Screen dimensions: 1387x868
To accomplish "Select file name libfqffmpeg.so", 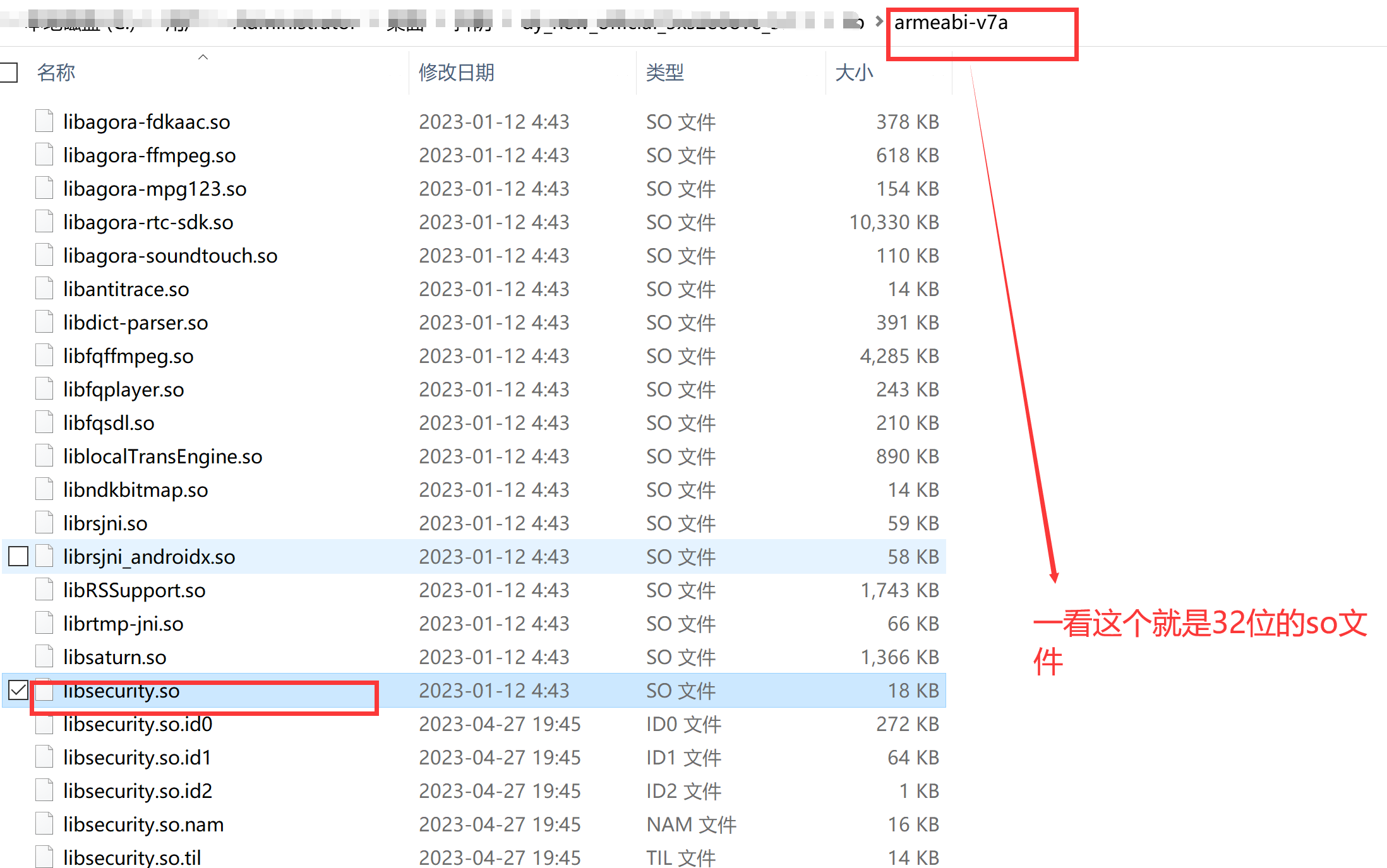I will pyautogui.click(x=128, y=355).
